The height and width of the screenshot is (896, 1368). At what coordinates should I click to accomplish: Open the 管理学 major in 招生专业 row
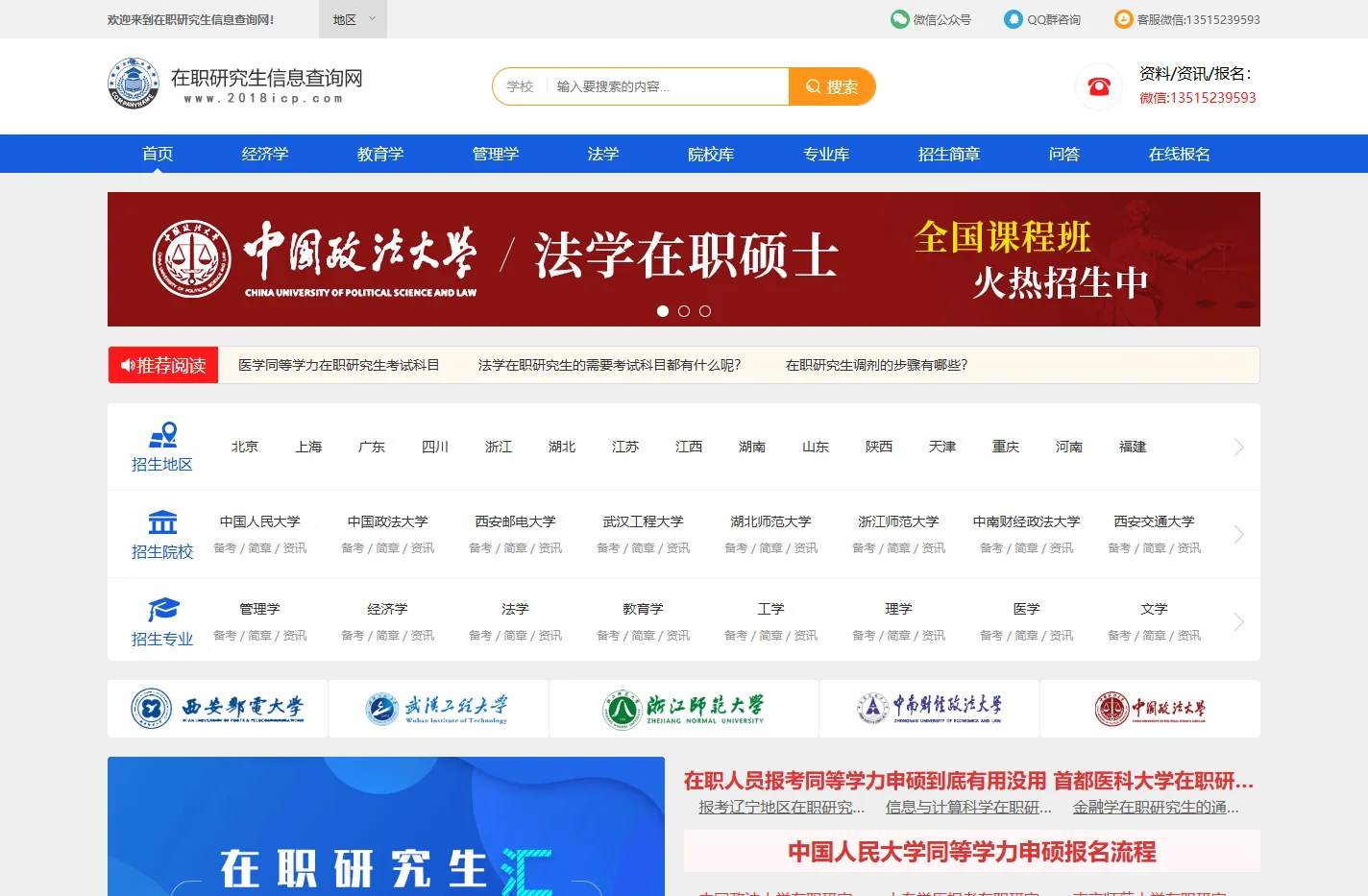point(260,609)
